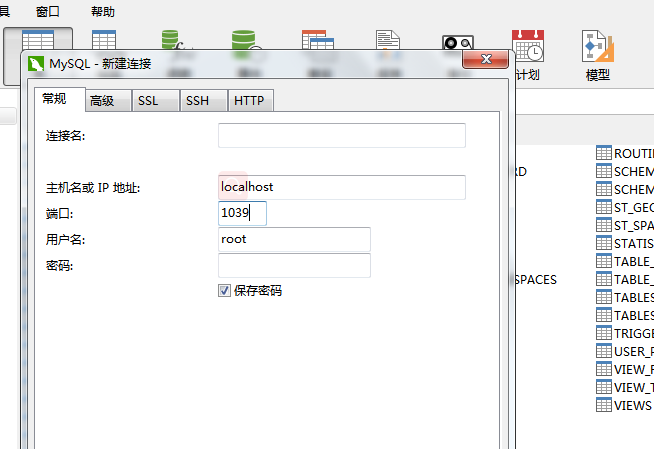Open the Backup tape toolbar icon
This screenshot has height=449, width=654.
point(458,43)
